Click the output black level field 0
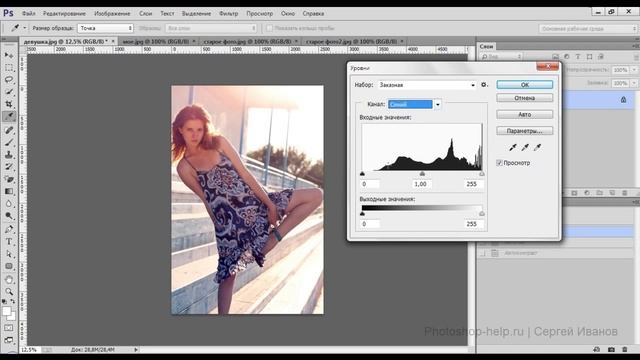This screenshot has height=360, width=640. coord(370,224)
